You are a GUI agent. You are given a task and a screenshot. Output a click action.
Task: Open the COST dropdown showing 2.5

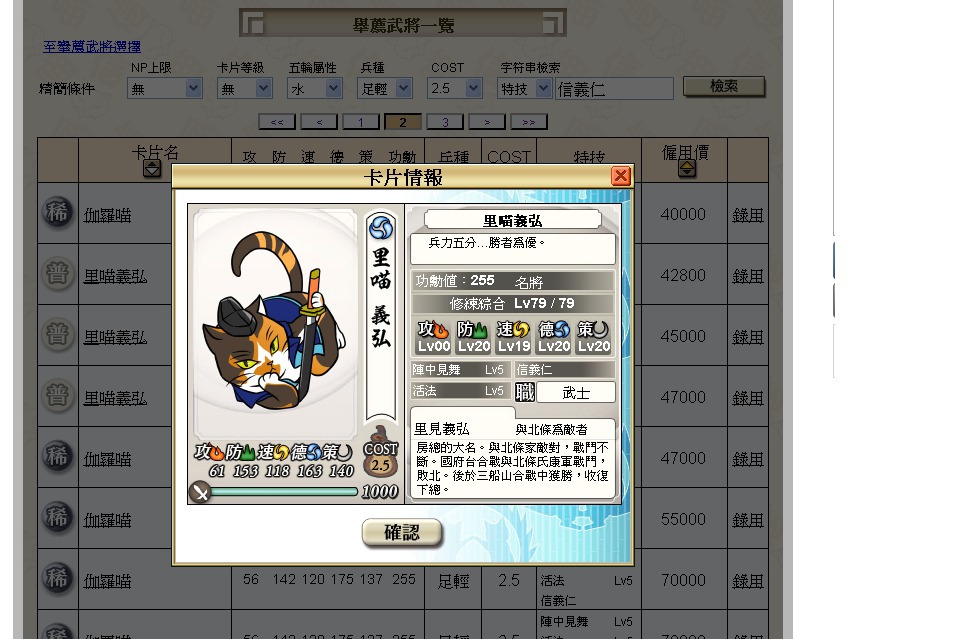[455, 88]
